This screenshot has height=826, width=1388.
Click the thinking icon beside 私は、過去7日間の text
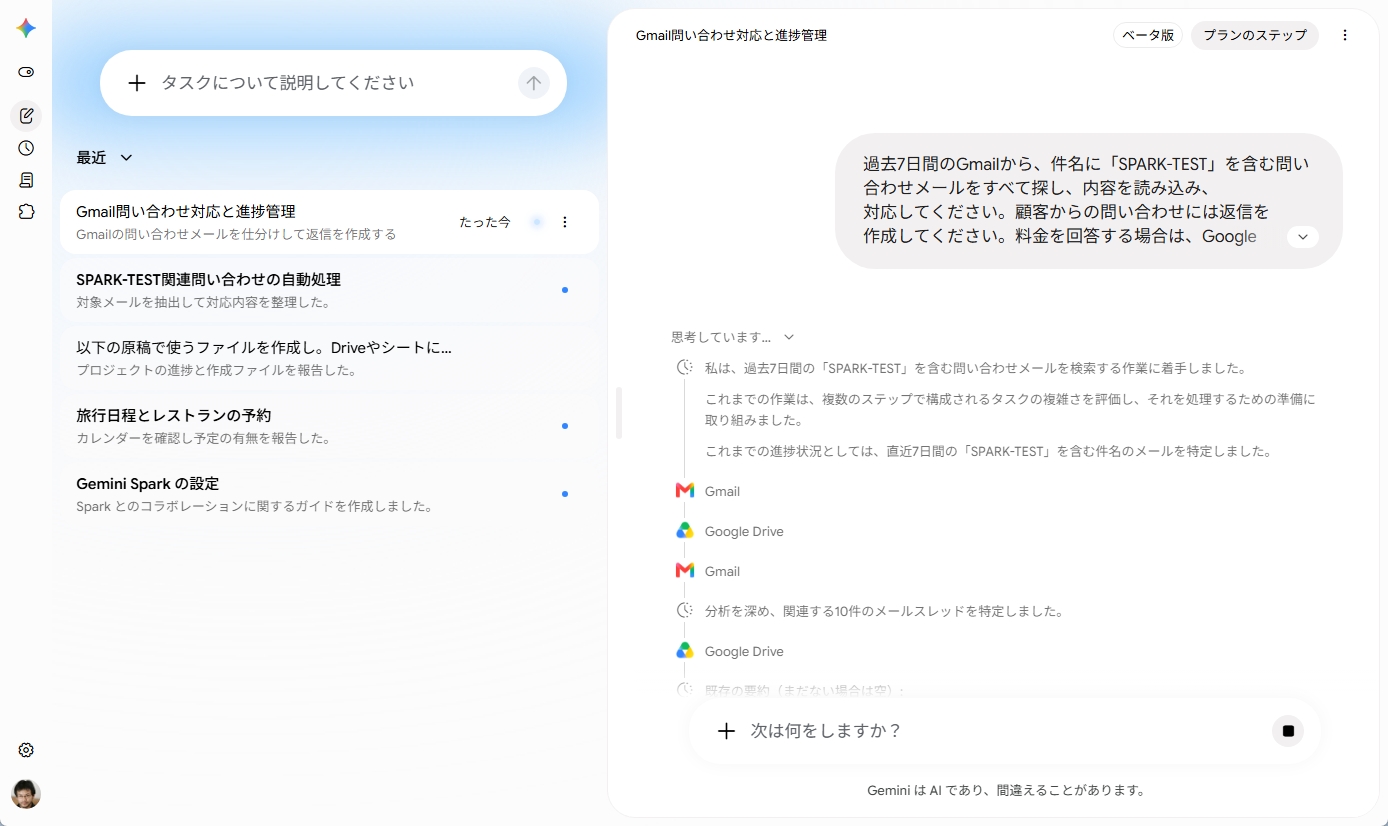coord(685,367)
